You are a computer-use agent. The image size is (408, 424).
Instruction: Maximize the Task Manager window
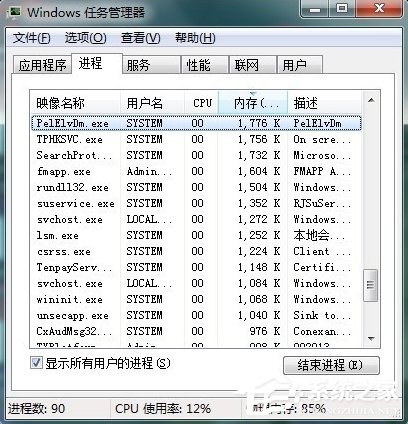(x=342, y=9)
